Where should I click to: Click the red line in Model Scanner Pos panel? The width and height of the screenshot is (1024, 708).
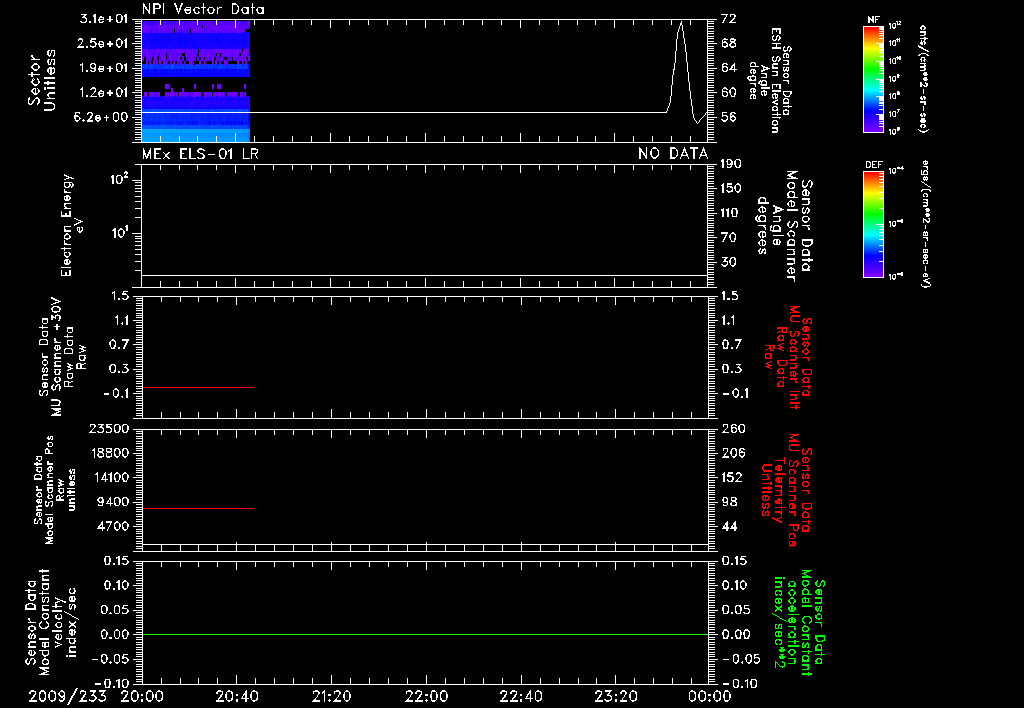coord(198,508)
